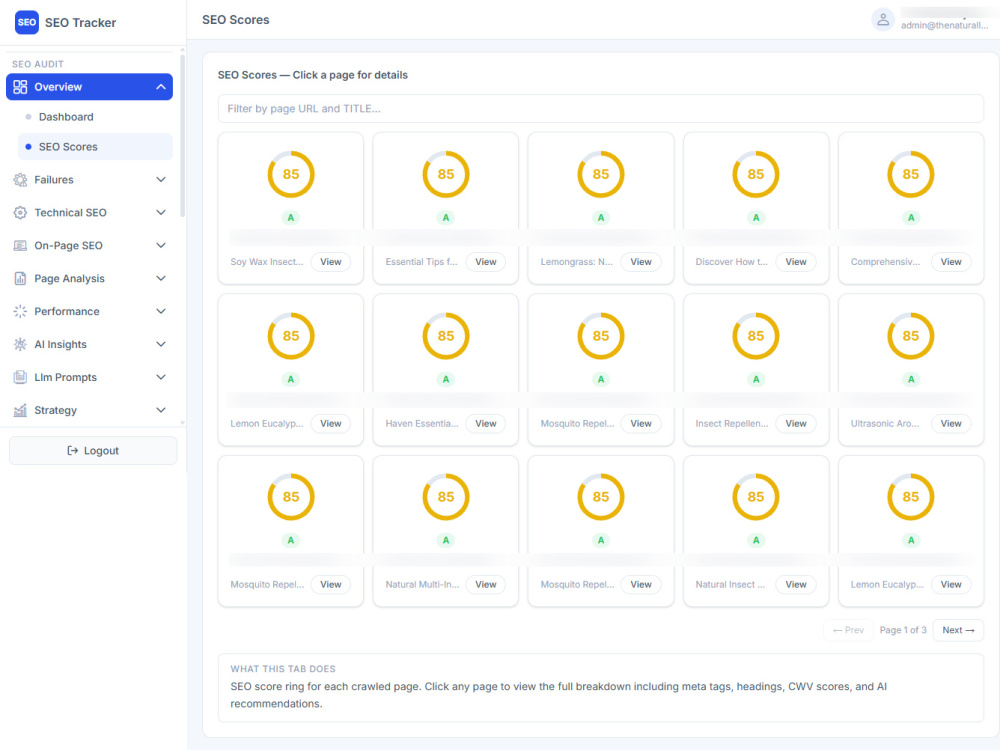Click the On-Page SEO icon
The width and height of the screenshot is (1000, 750).
tap(20, 246)
